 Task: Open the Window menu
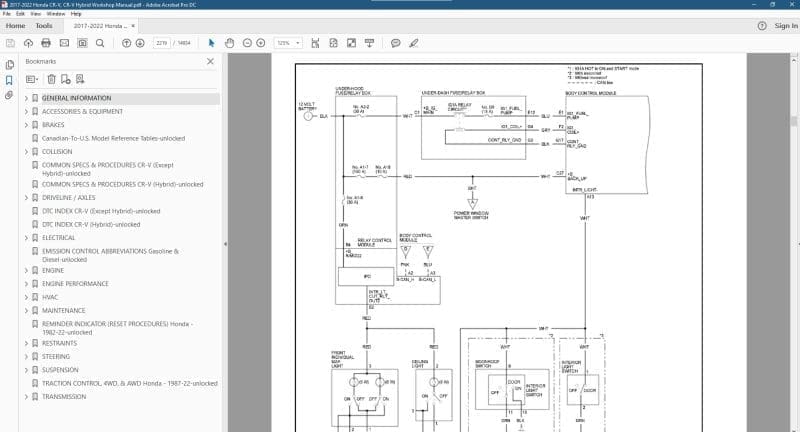pyautogui.click(x=56, y=14)
